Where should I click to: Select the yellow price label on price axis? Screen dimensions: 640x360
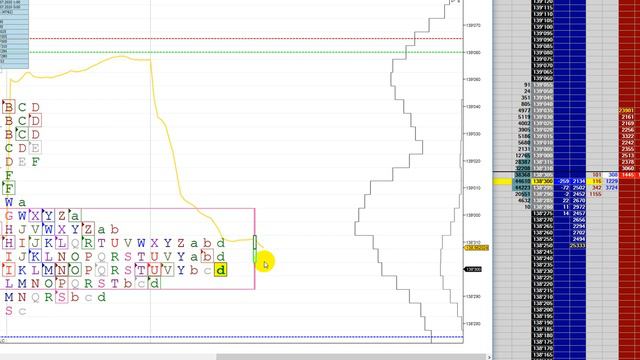pyautogui.click(x=476, y=248)
